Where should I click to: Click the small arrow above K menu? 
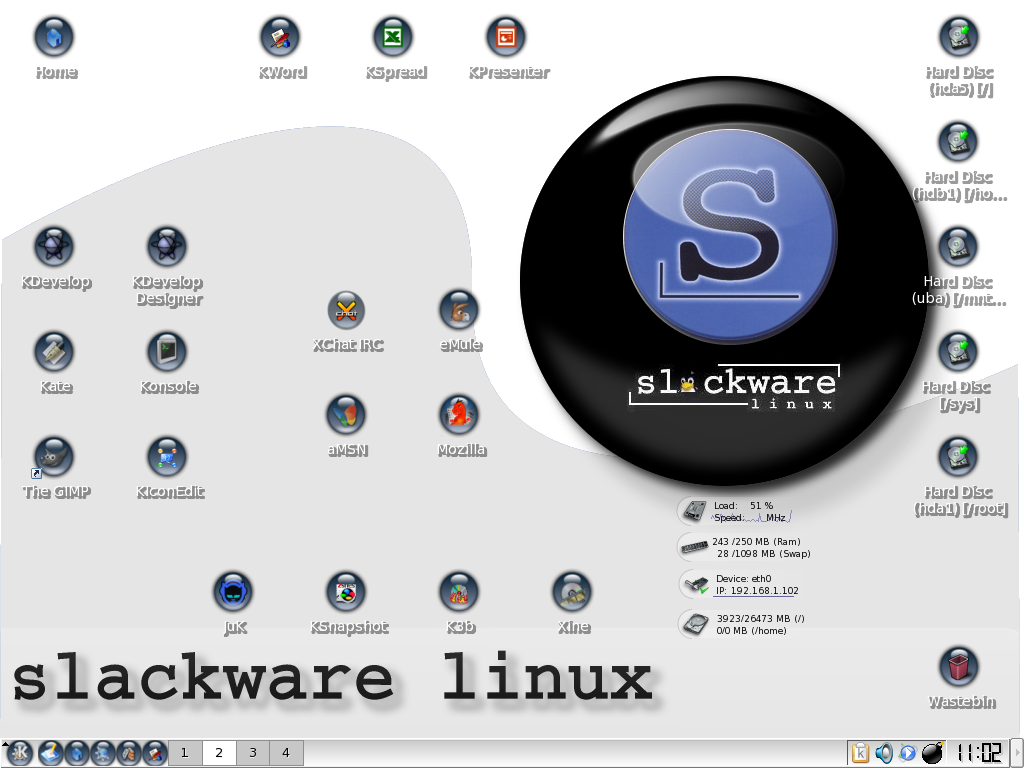[x=5, y=744]
